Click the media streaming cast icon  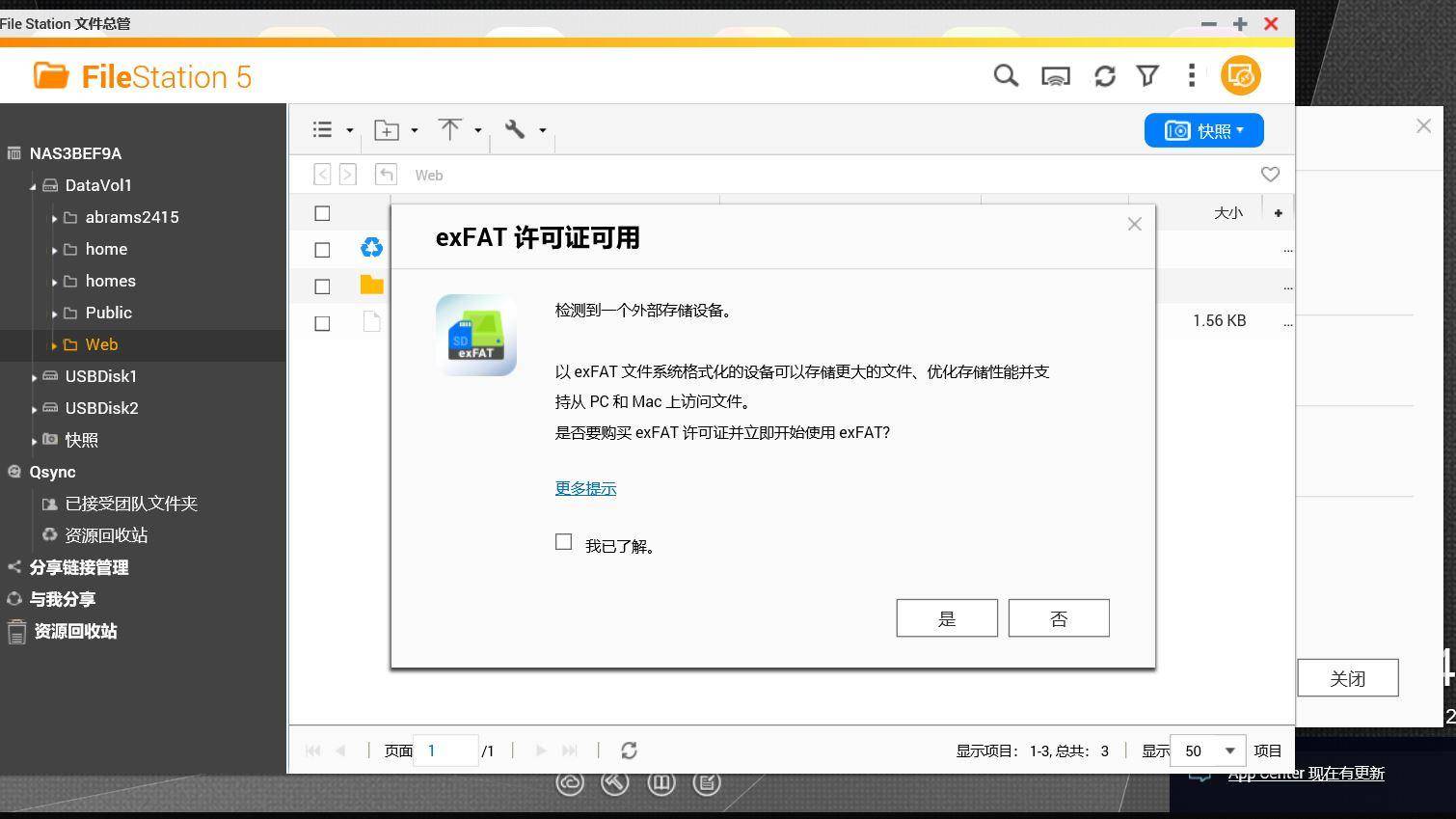(x=1056, y=75)
